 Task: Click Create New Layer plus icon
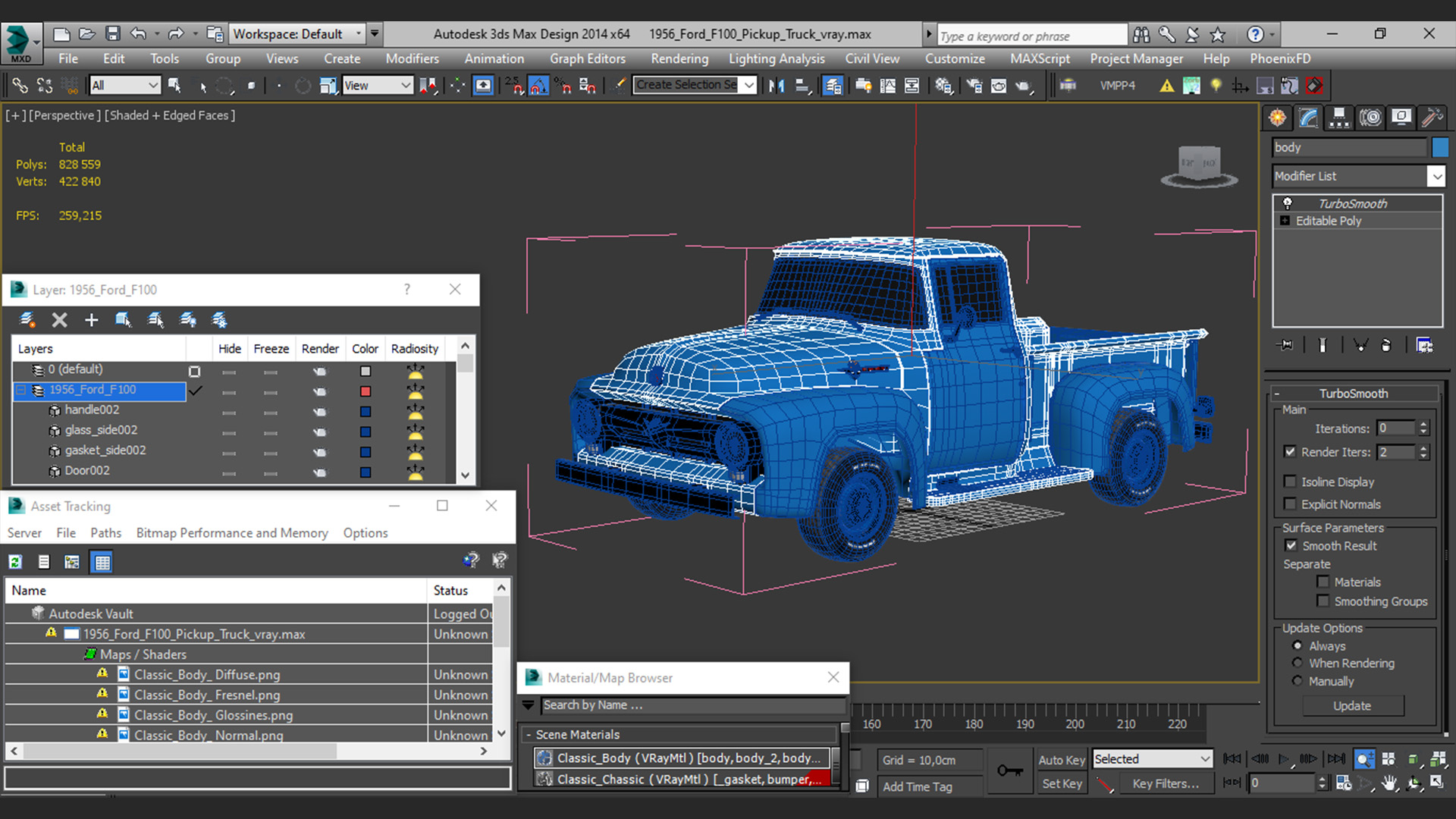pyautogui.click(x=91, y=320)
